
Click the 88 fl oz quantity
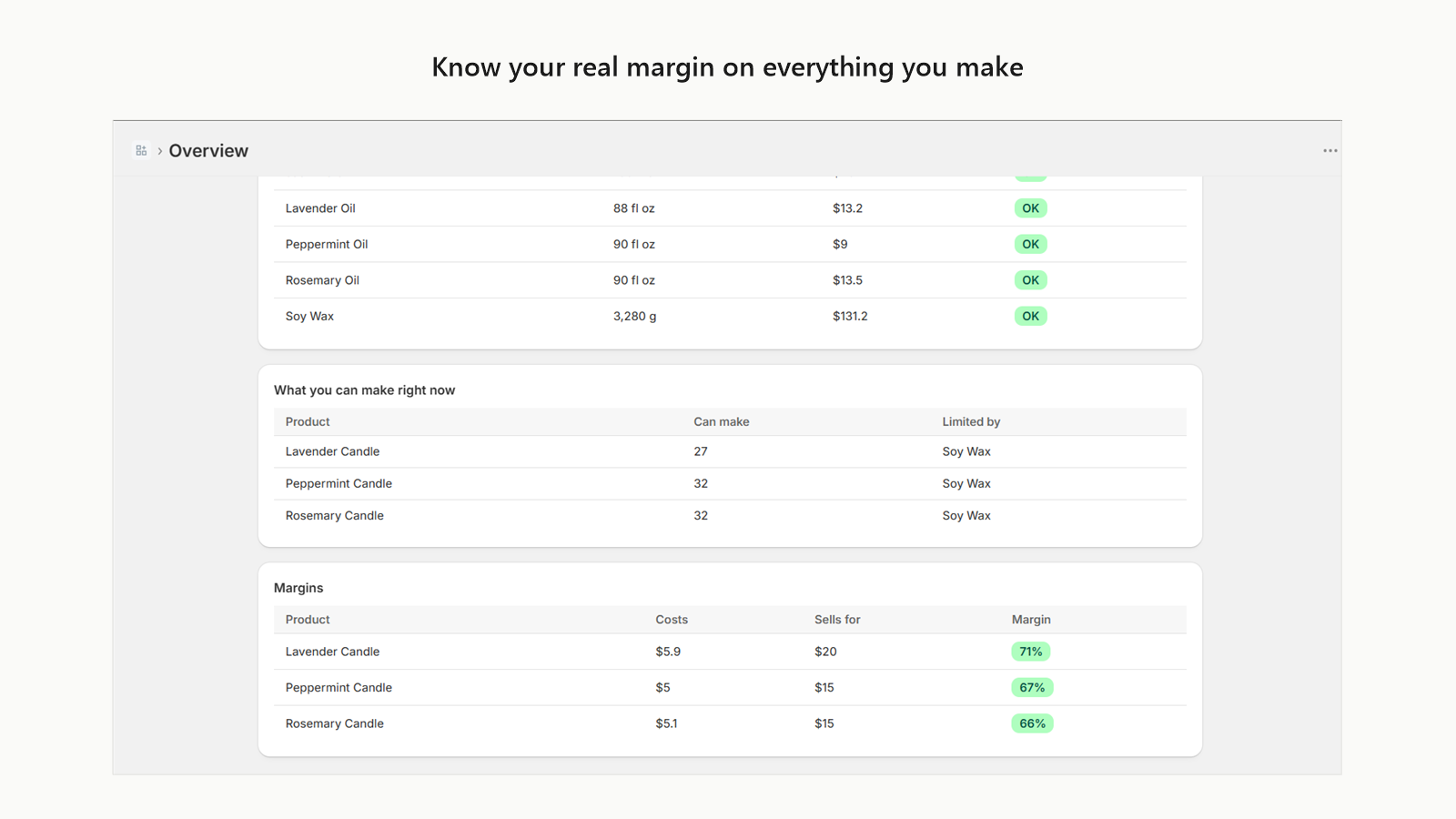[634, 208]
